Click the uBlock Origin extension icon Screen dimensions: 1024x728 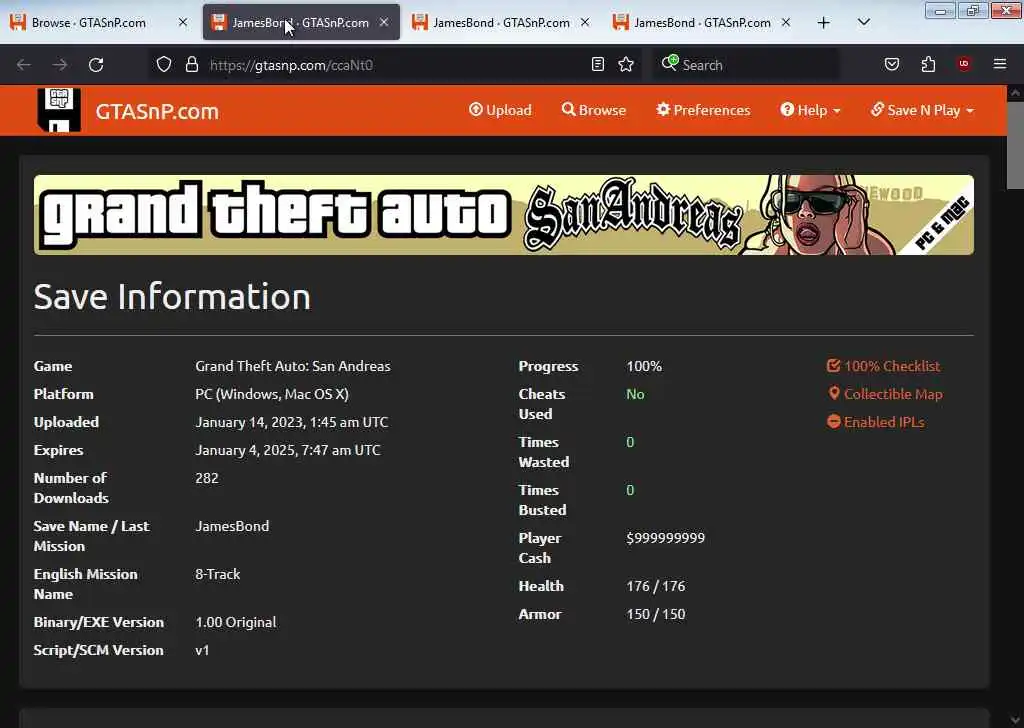tap(963, 64)
